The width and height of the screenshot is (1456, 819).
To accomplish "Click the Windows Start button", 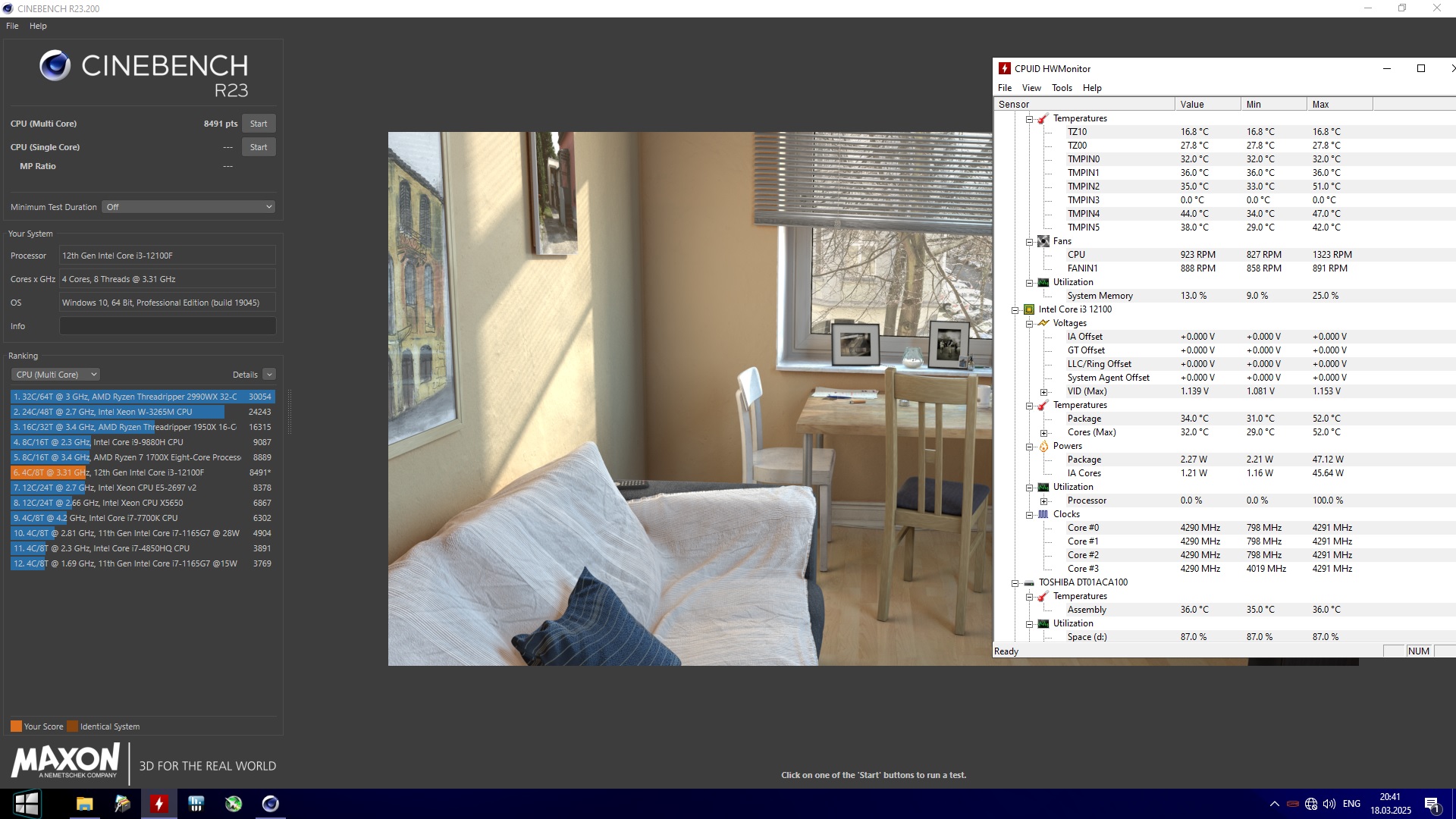I will pos(27,804).
